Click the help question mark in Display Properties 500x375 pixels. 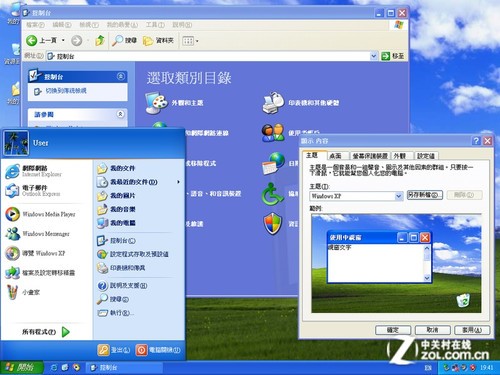[x=476, y=141]
